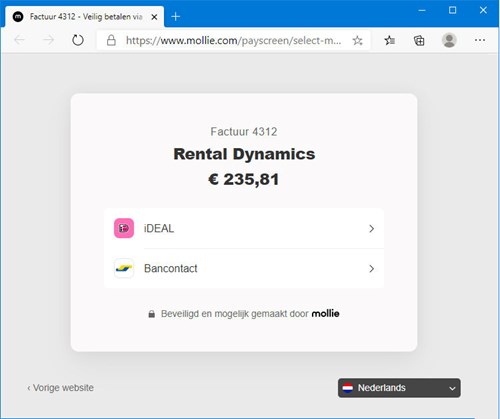Viewport: 500px width, 419px height.
Task: Click the pink iDEAL logo
Action: pos(124,228)
